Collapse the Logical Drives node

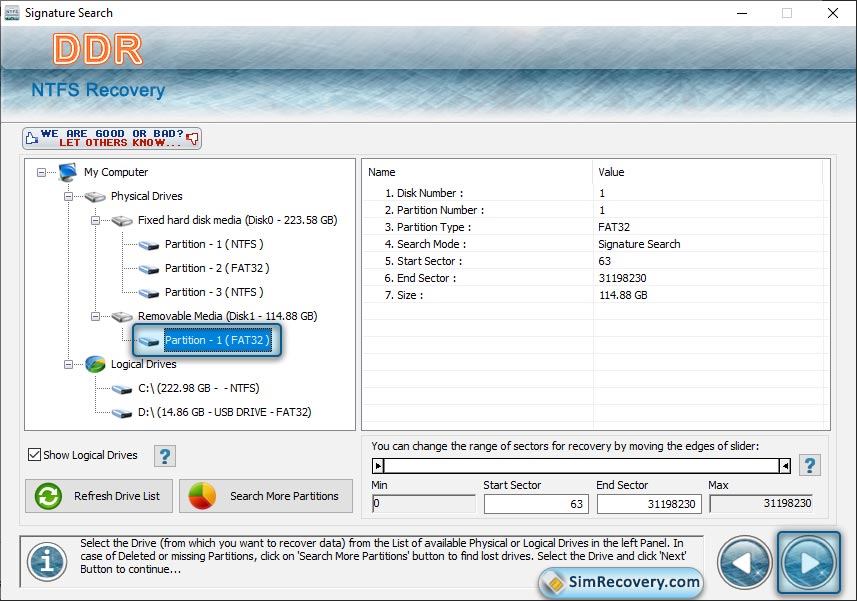(68, 364)
